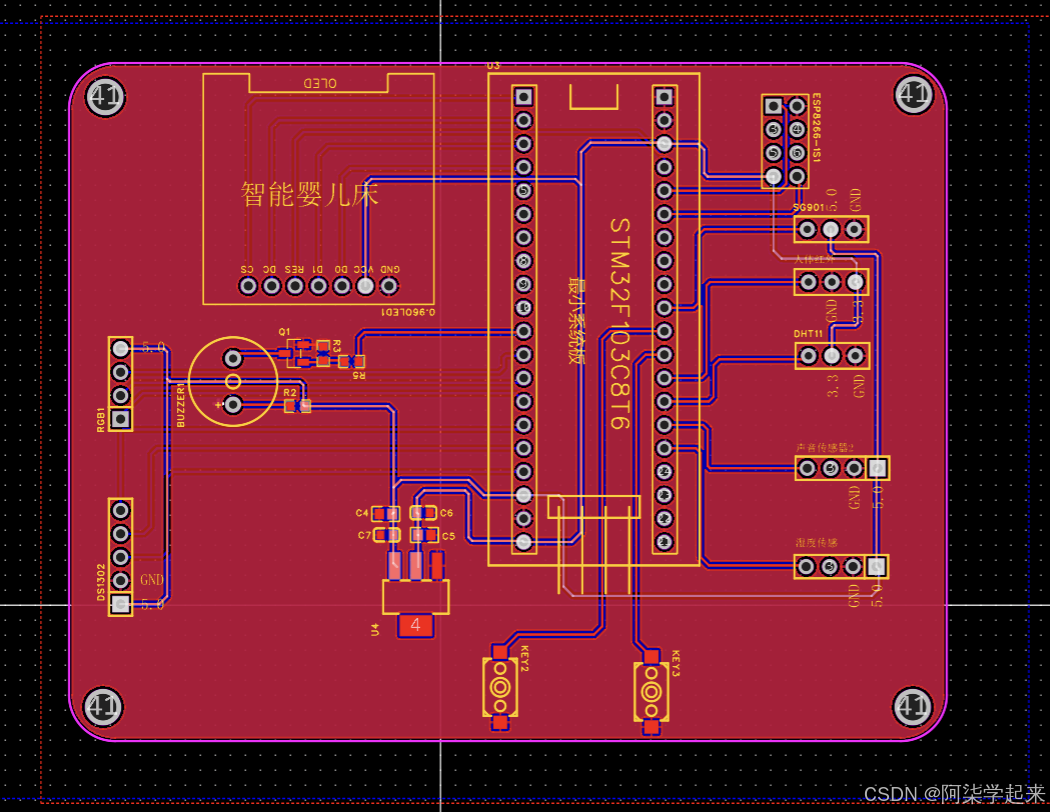1050x812 pixels.
Task: Select the buzzer positive pad
Action: click(232, 405)
